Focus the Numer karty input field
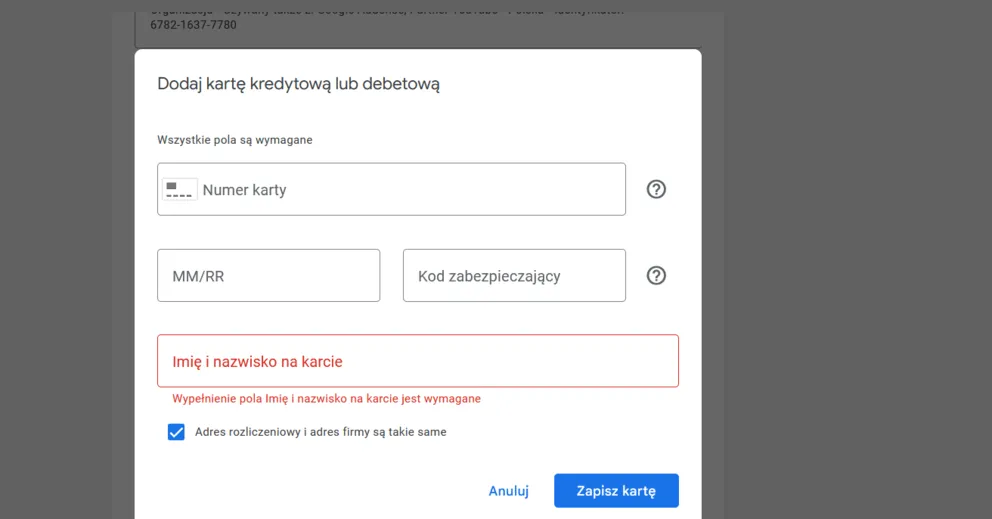The width and height of the screenshot is (992, 519). 392,189
